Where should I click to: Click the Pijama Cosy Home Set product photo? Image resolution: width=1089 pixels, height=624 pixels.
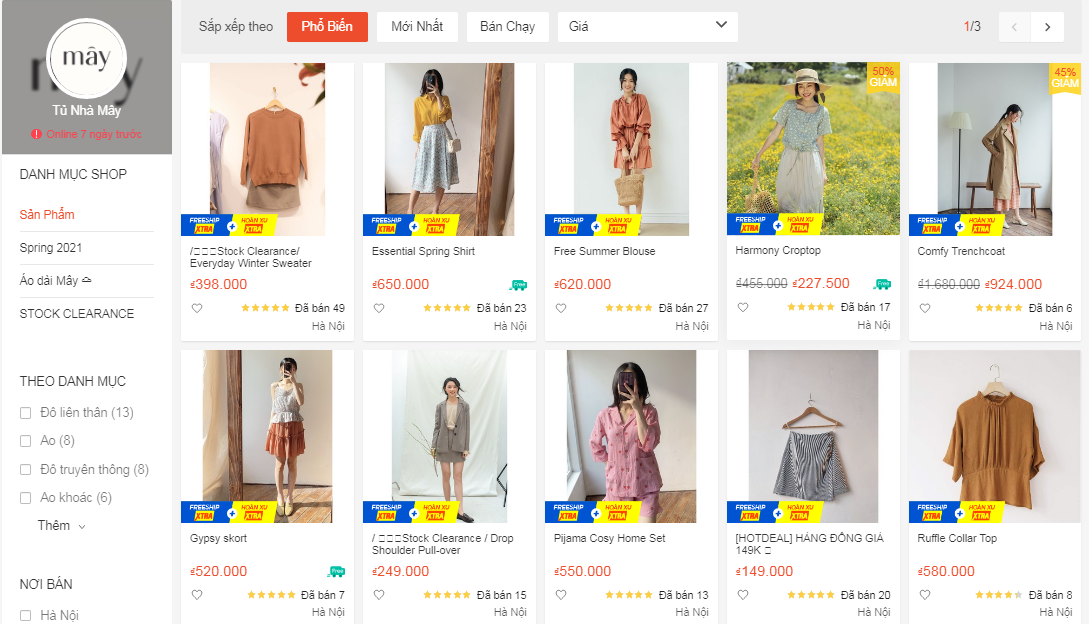tap(630, 437)
